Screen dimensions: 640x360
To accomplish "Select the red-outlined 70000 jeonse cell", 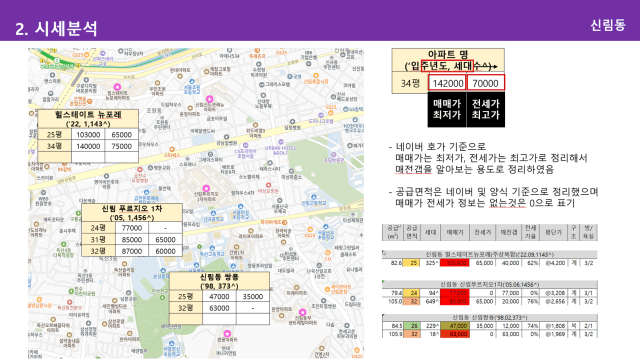I will pyautogui.click(x=486, y=83).
